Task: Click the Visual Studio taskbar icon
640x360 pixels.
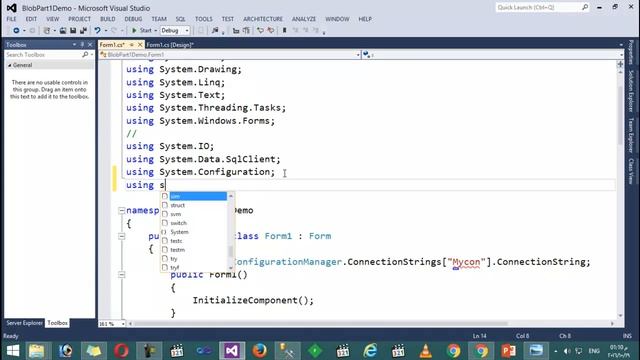Action: pos(232,351)
